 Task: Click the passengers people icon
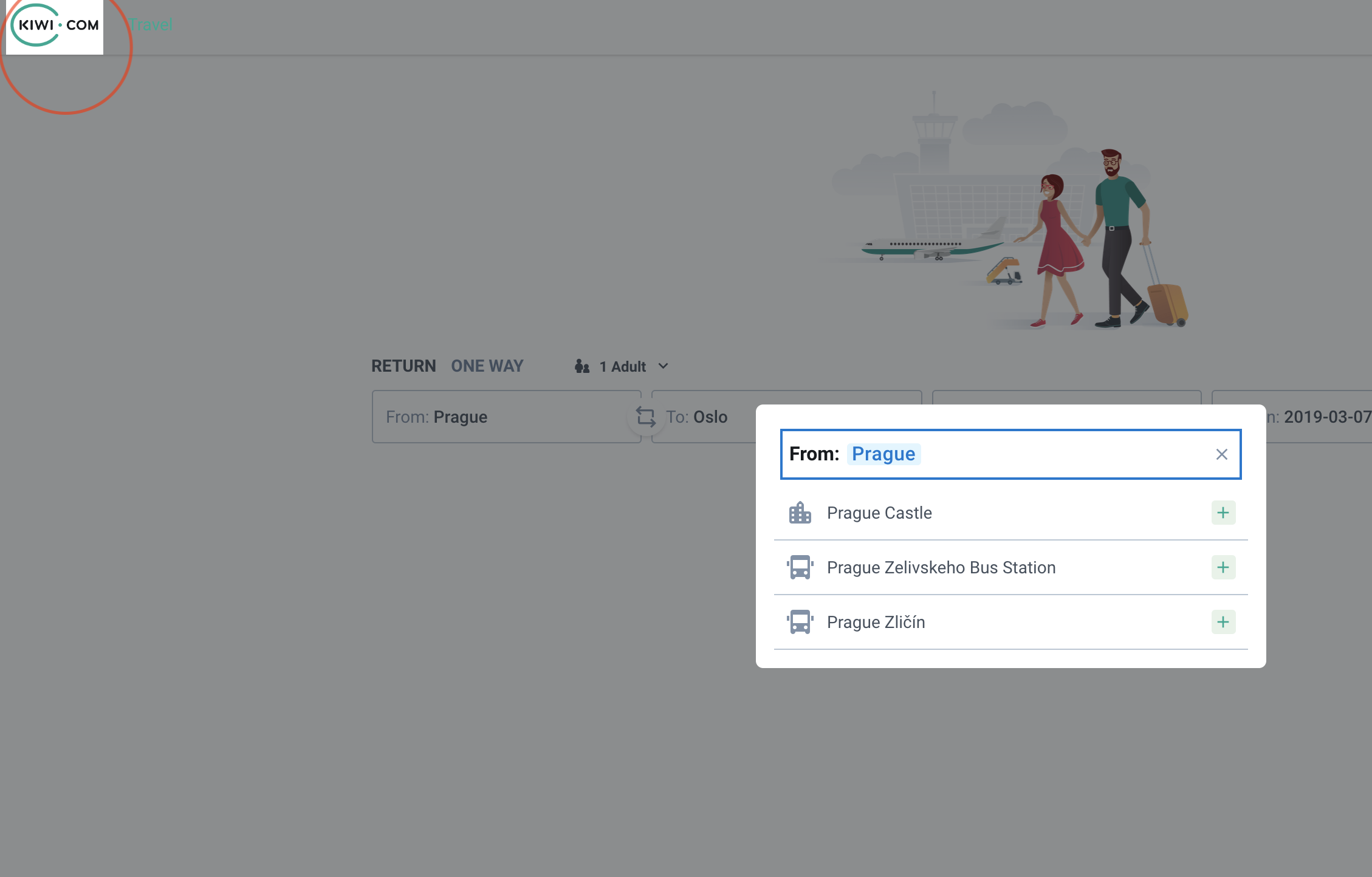581,366
